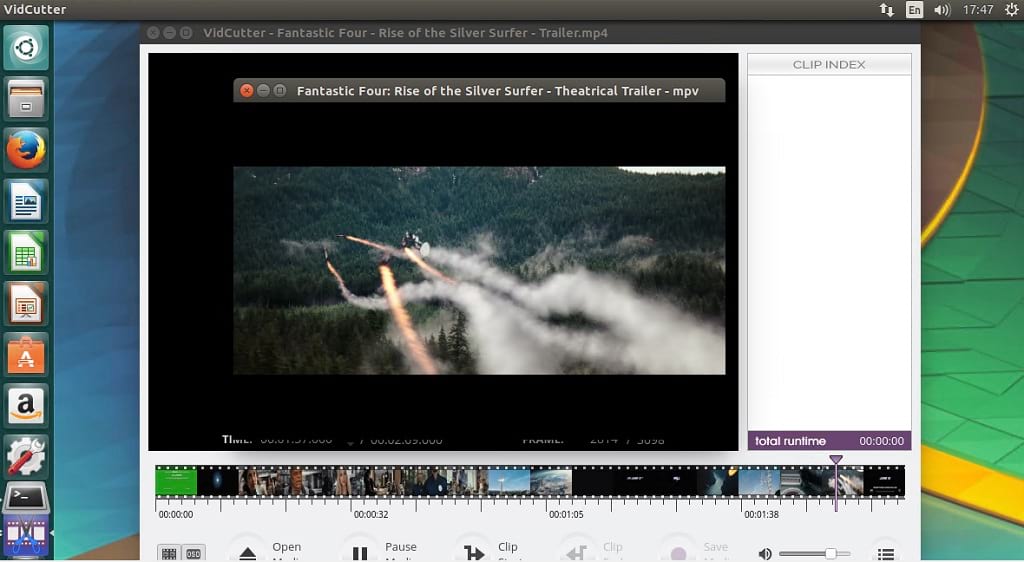Maximize the mpv trailer window
This screenshot has width=1024, height=562.
point(280,91)
